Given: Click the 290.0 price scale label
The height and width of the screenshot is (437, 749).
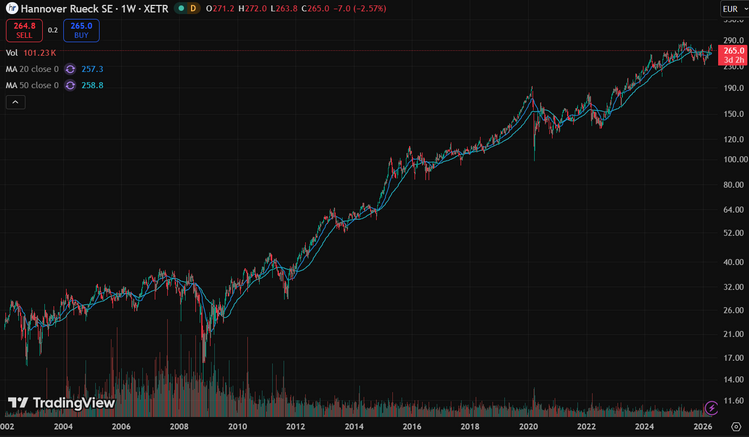Looking at the screenshot, I should [x=734, y=41].
